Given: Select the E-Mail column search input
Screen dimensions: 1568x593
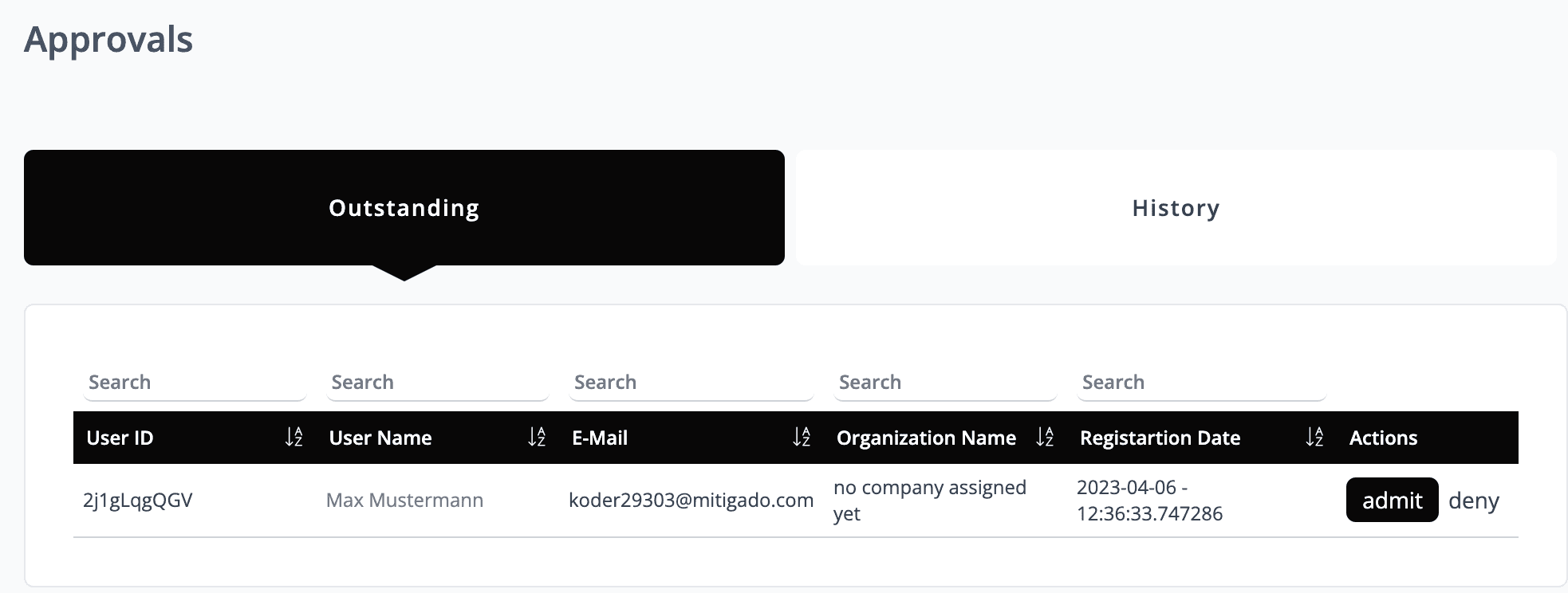Looking at the screenshot, I should pos(691,383).
